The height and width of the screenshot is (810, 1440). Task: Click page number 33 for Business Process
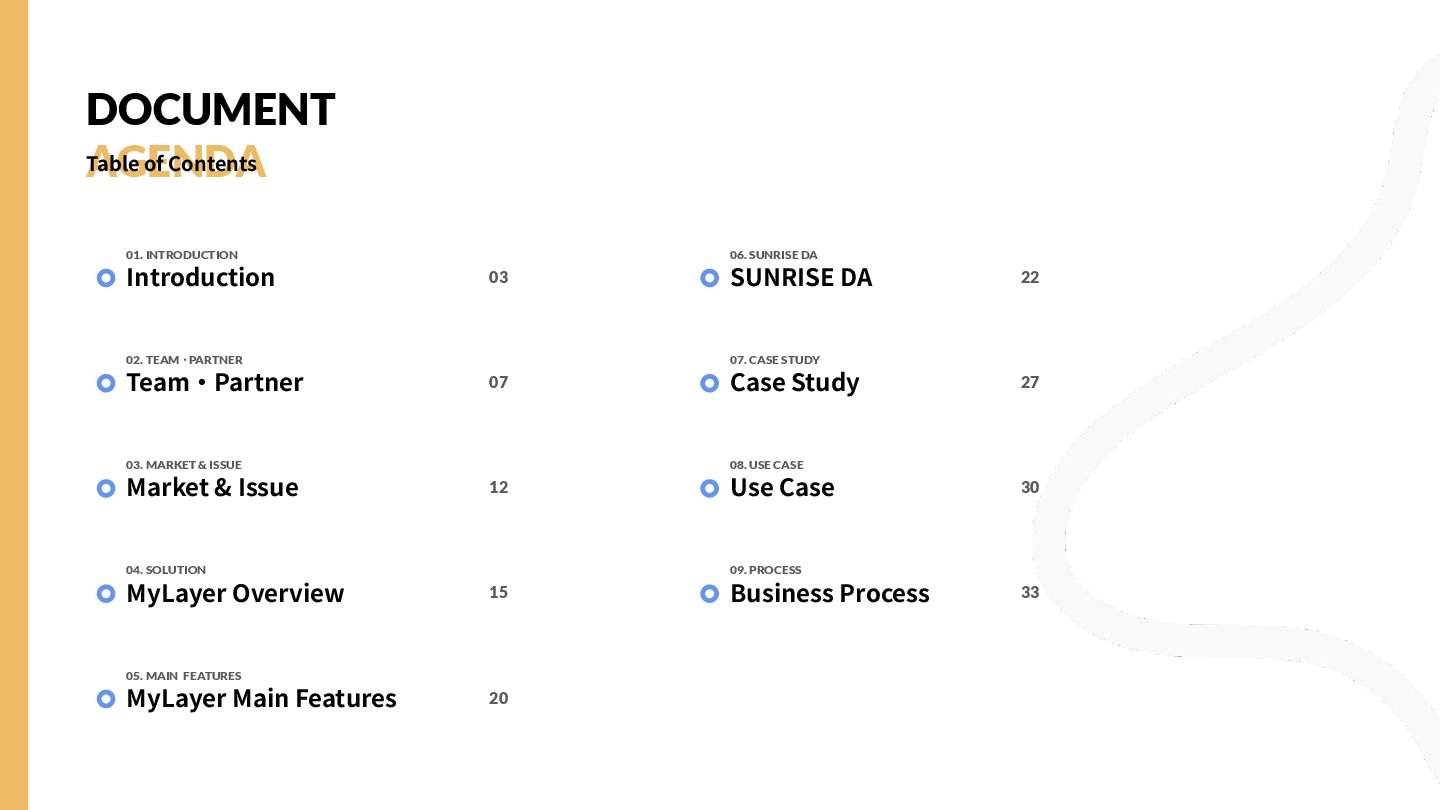coord(1030,592)
